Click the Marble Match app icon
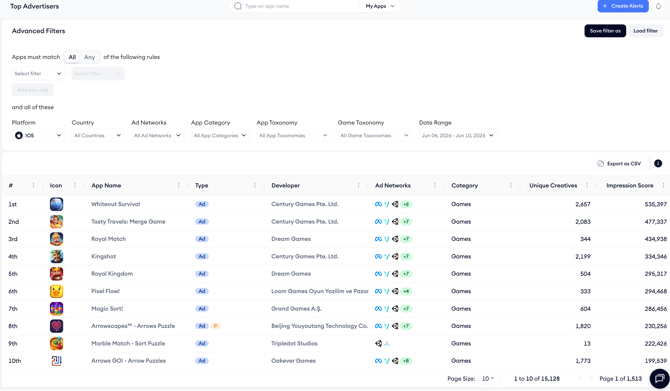Screen dimensions: 670x391 (x=56, y=344)
